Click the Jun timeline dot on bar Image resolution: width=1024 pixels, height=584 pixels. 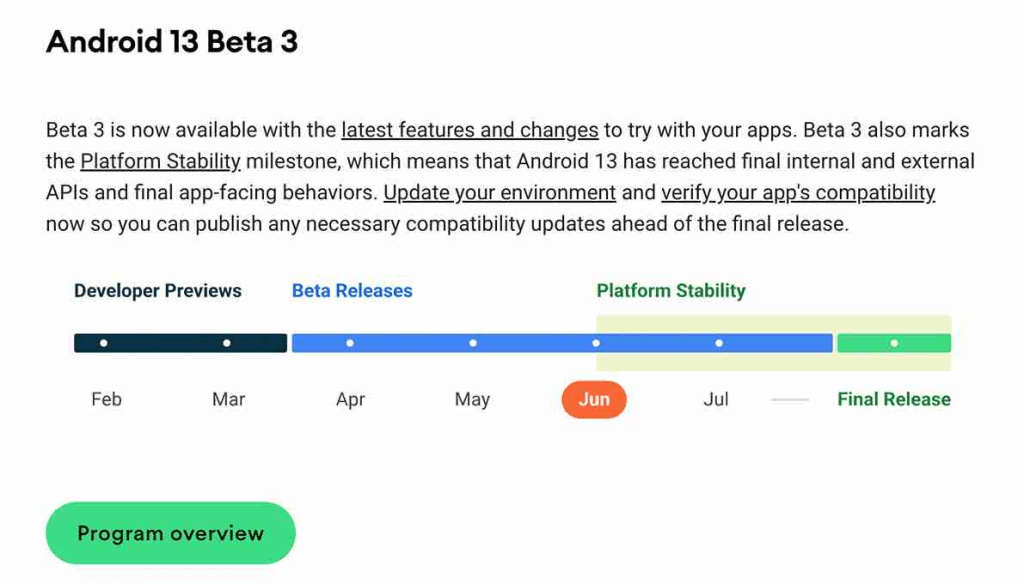pyautogui.click(x=596, y=343)
